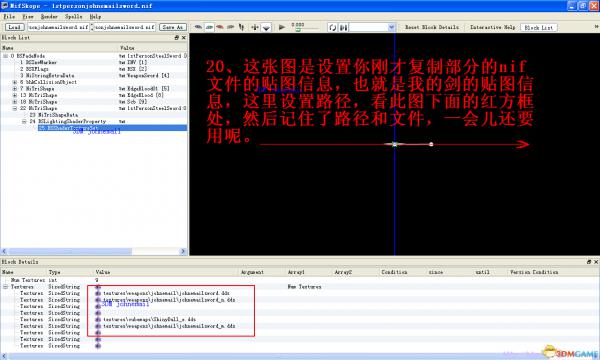Click the flip axes icon in toolbar
The width and height of the screenshot is (600, 360).
coord(255,27)
